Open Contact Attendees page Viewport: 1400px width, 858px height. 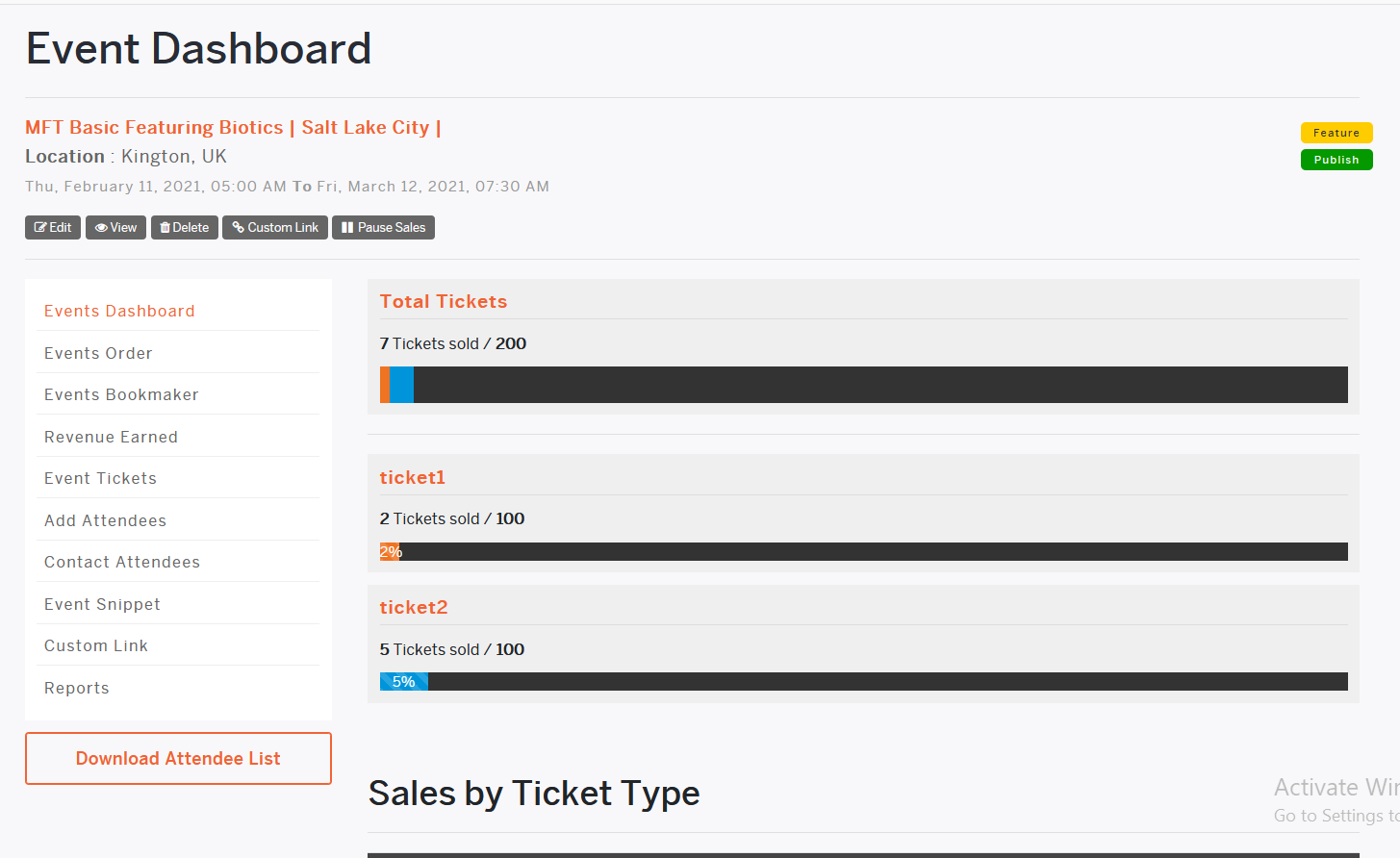[122, 562]
